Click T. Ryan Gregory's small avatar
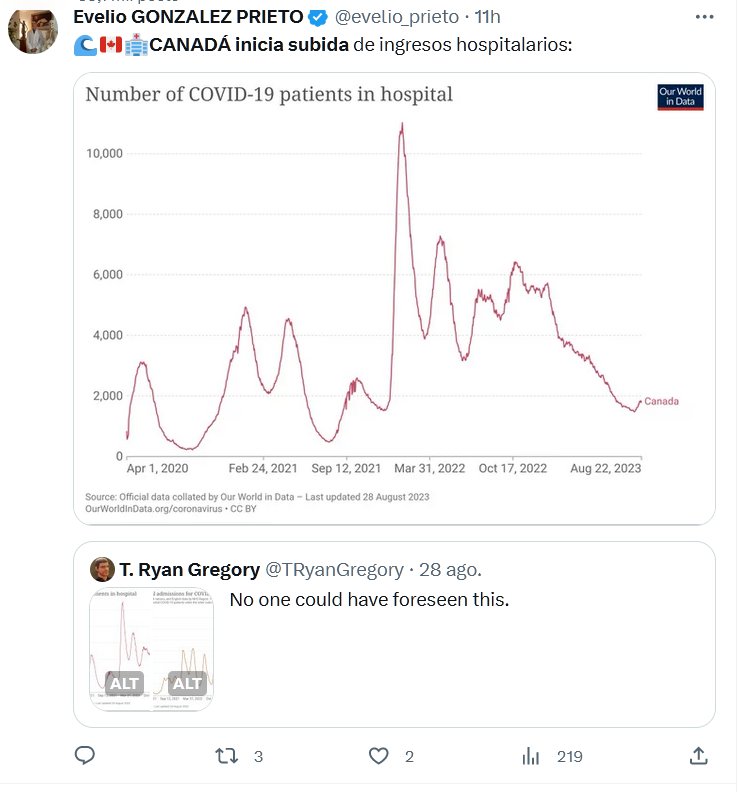The width and height of the screenshot is (738, 792). (101, 570)
